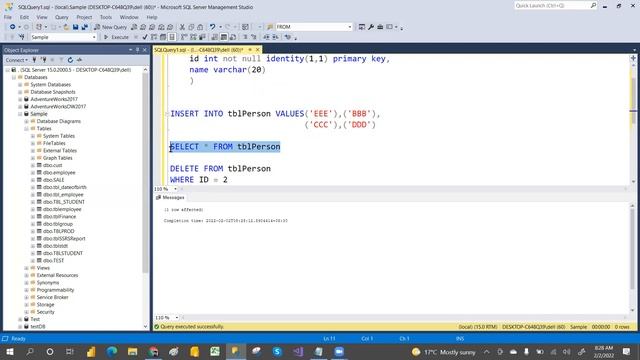This screenshot has width=640, height=360.
Task: Select dbo.tblSSRSReport table in tree
Action: pyautogui.click(x=64, y=239)
